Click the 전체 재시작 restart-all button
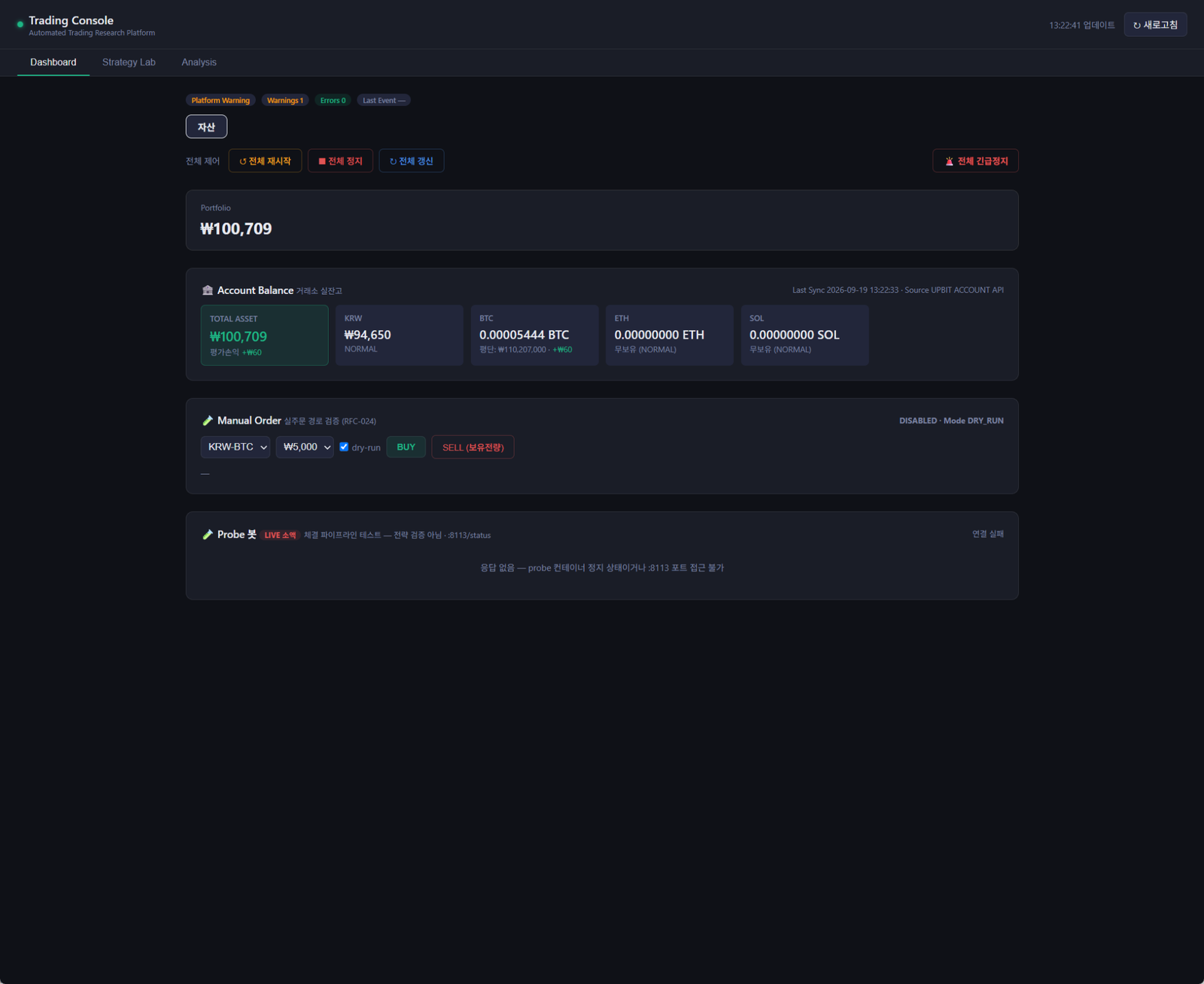Screen dimensions: 1204x984 coord(265,161)
